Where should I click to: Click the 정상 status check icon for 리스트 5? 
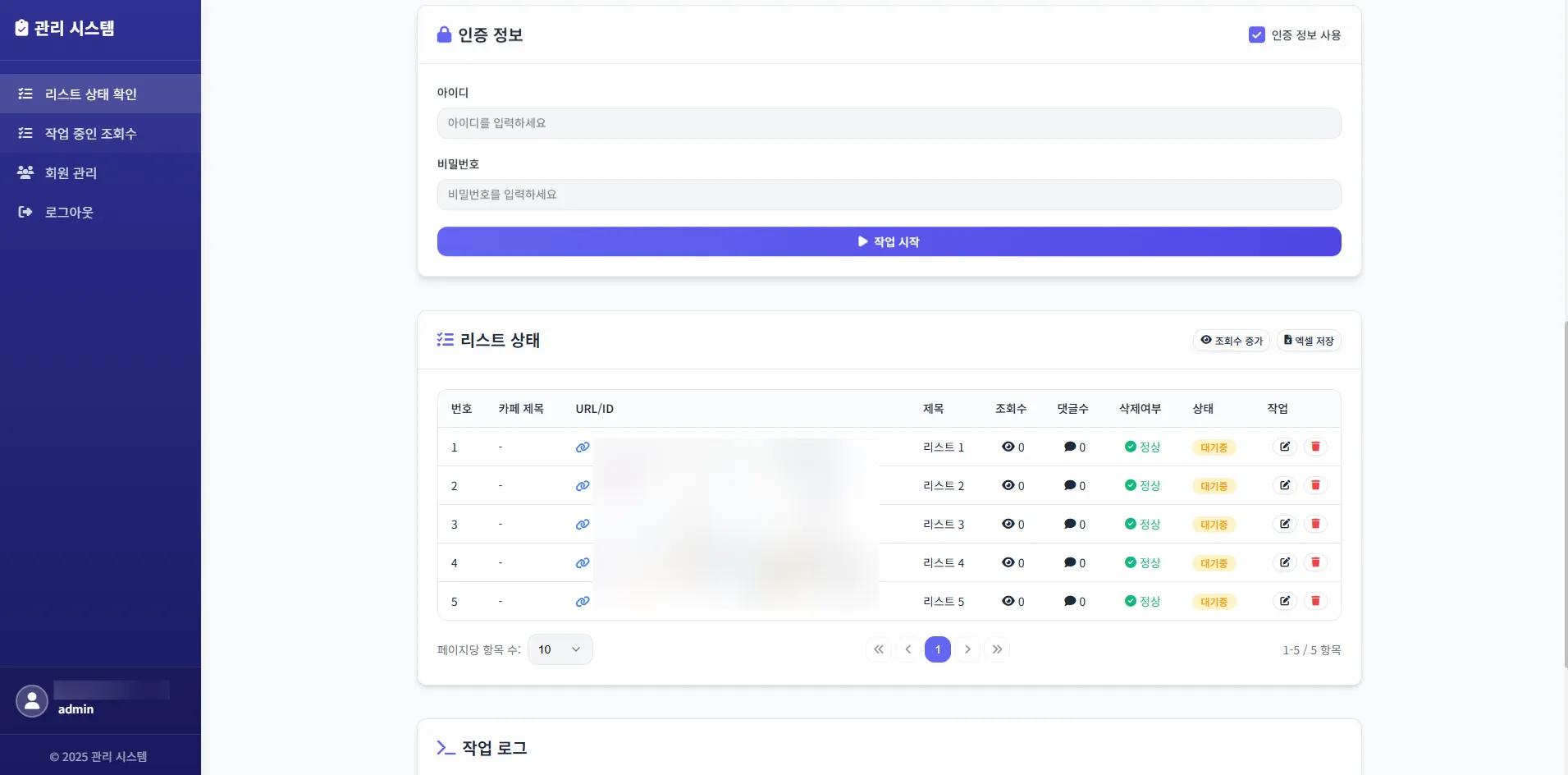coord(1129,601)
